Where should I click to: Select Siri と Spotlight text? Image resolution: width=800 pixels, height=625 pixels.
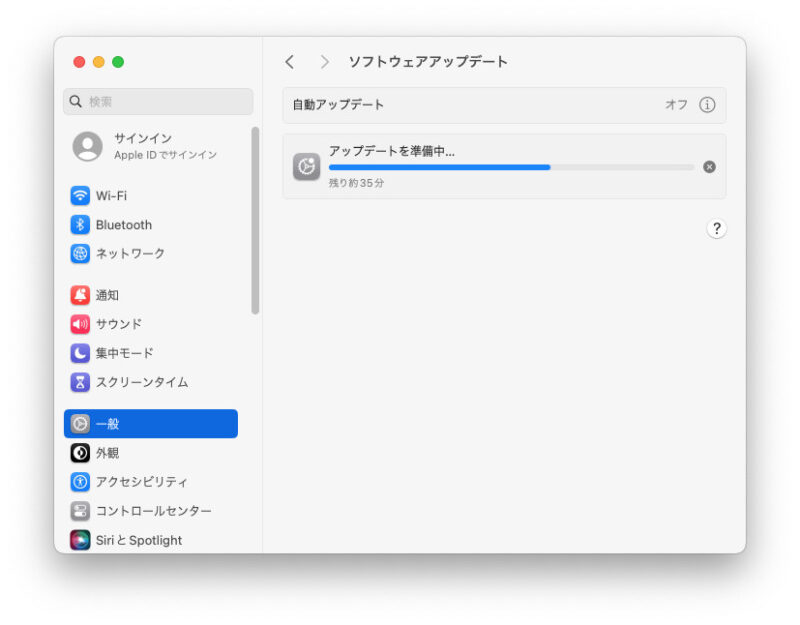click(x=139, y=540)
